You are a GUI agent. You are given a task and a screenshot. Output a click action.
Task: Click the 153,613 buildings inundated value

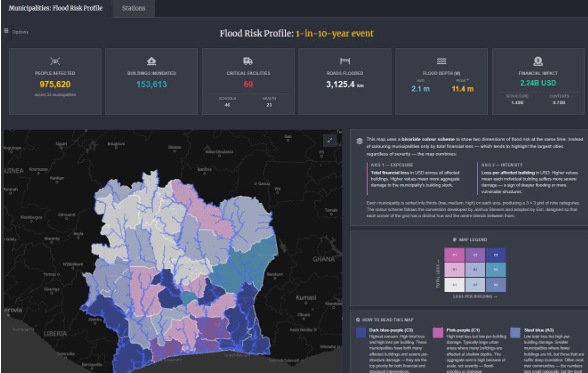[152, 84]
